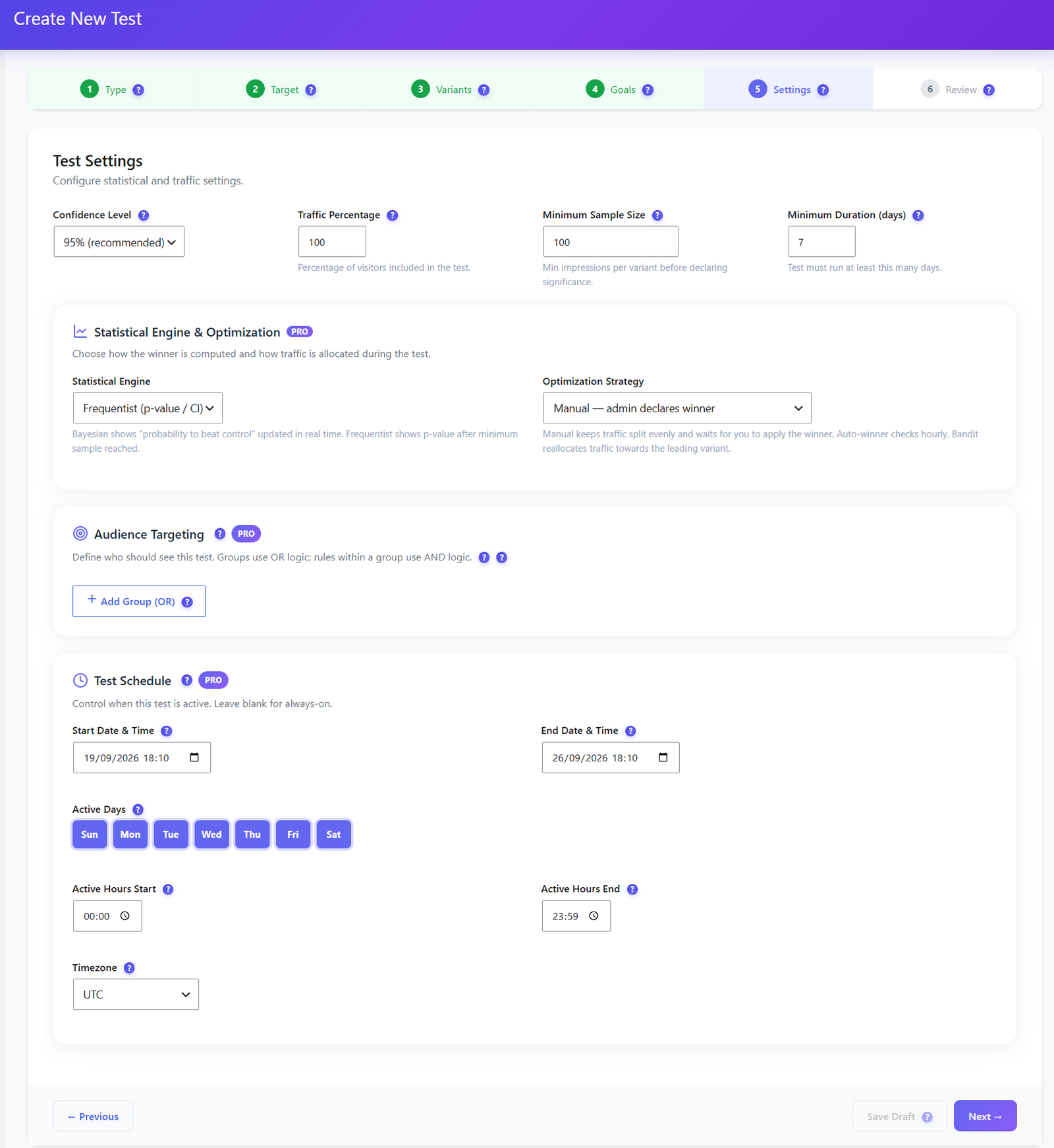Click help icon inside Add Group (OR) button
1054x1148 pixels.
coord(187,602)
